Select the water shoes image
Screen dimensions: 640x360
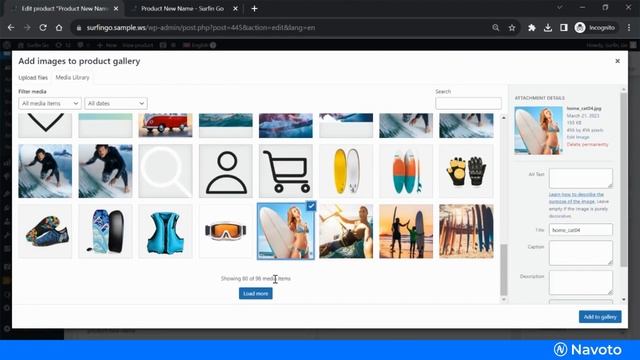click(x=45, y=231)
